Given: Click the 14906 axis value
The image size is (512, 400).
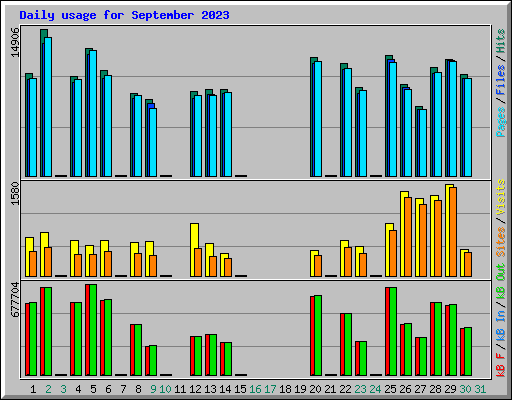Looking at the screenshot, I should click(x=15, y=42).
